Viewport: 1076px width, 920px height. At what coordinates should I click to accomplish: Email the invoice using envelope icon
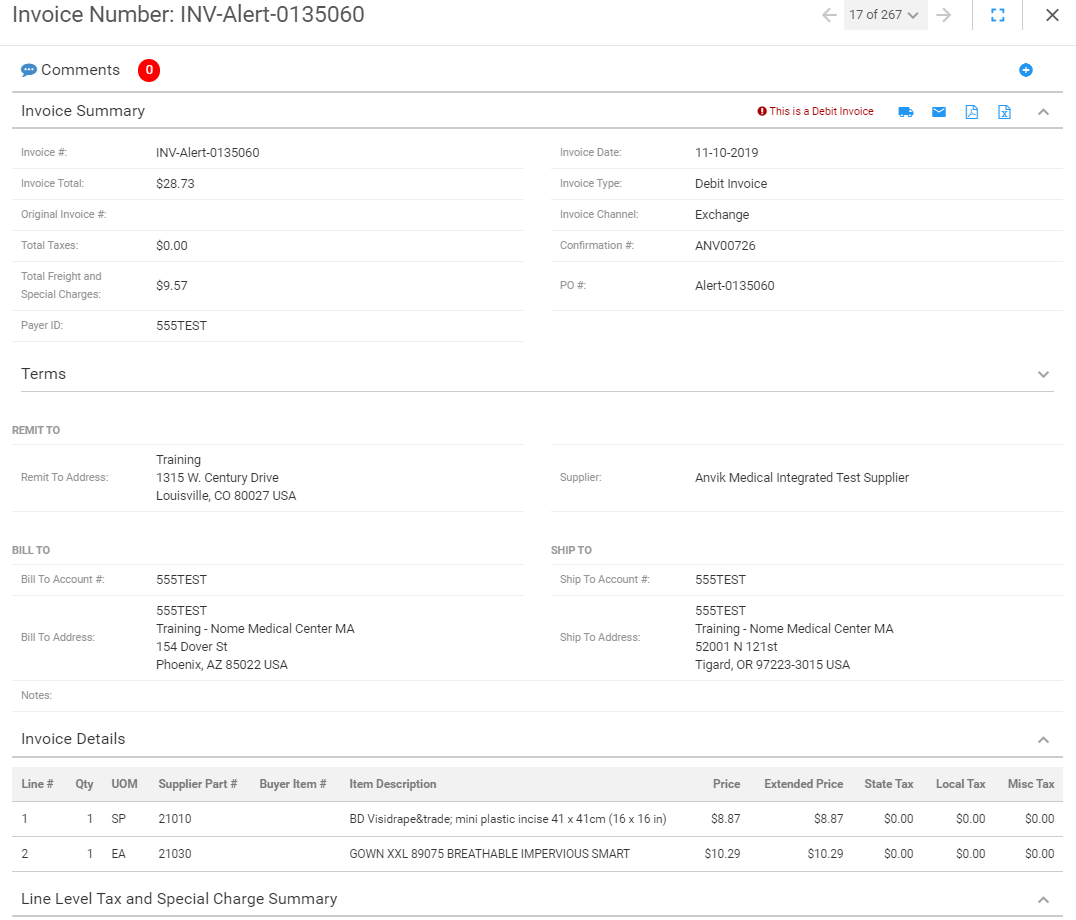pyautogui.click(x=939, y=112)
